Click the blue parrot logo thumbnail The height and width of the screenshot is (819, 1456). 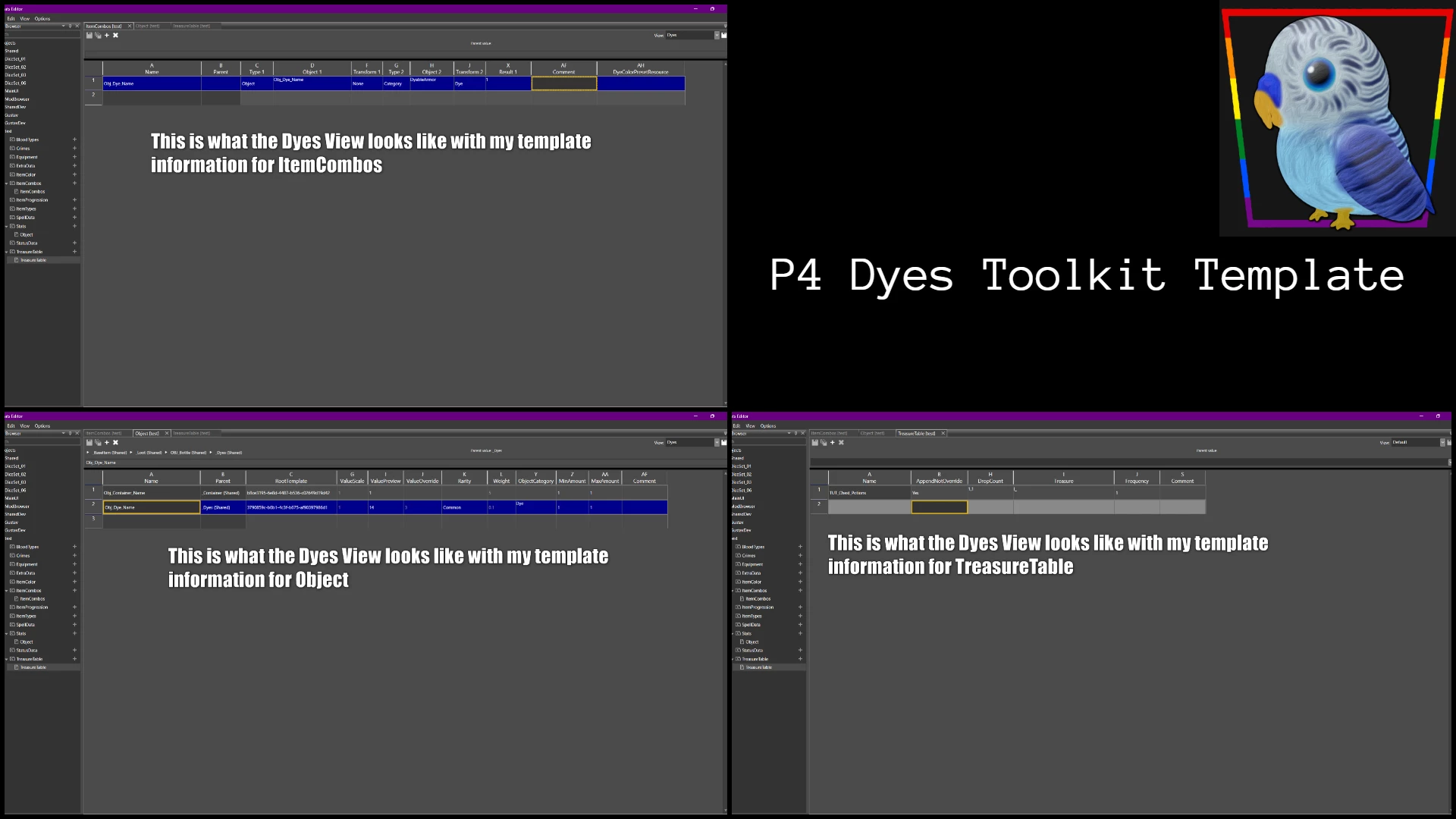click(1337, 119)
